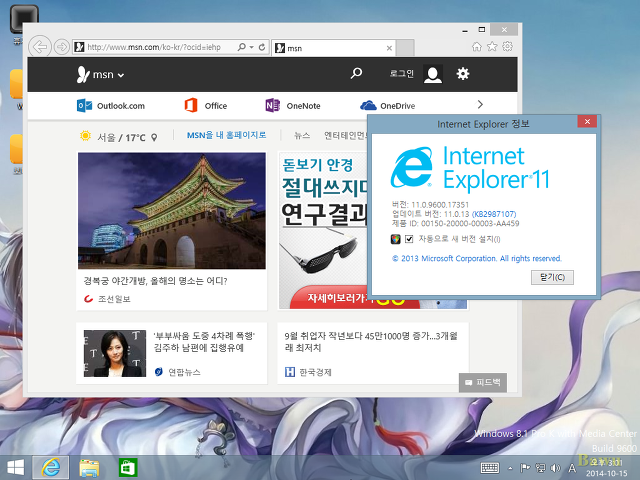Click the taskbar clock date 2014-10-15
This screenshot has width=640, height=480.
[607, 473]
